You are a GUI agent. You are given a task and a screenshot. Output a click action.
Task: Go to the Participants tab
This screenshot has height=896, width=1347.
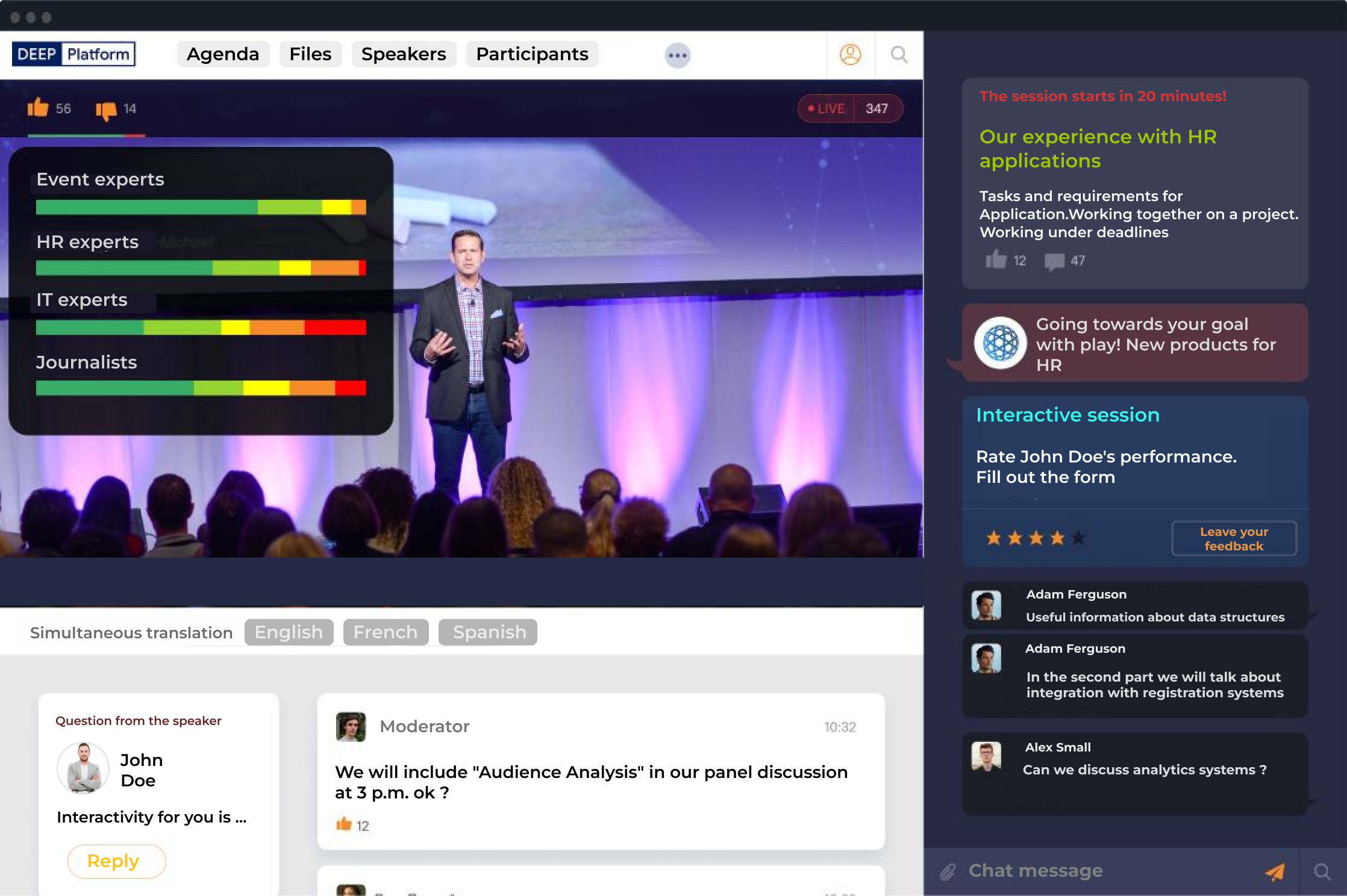point(532,54)
